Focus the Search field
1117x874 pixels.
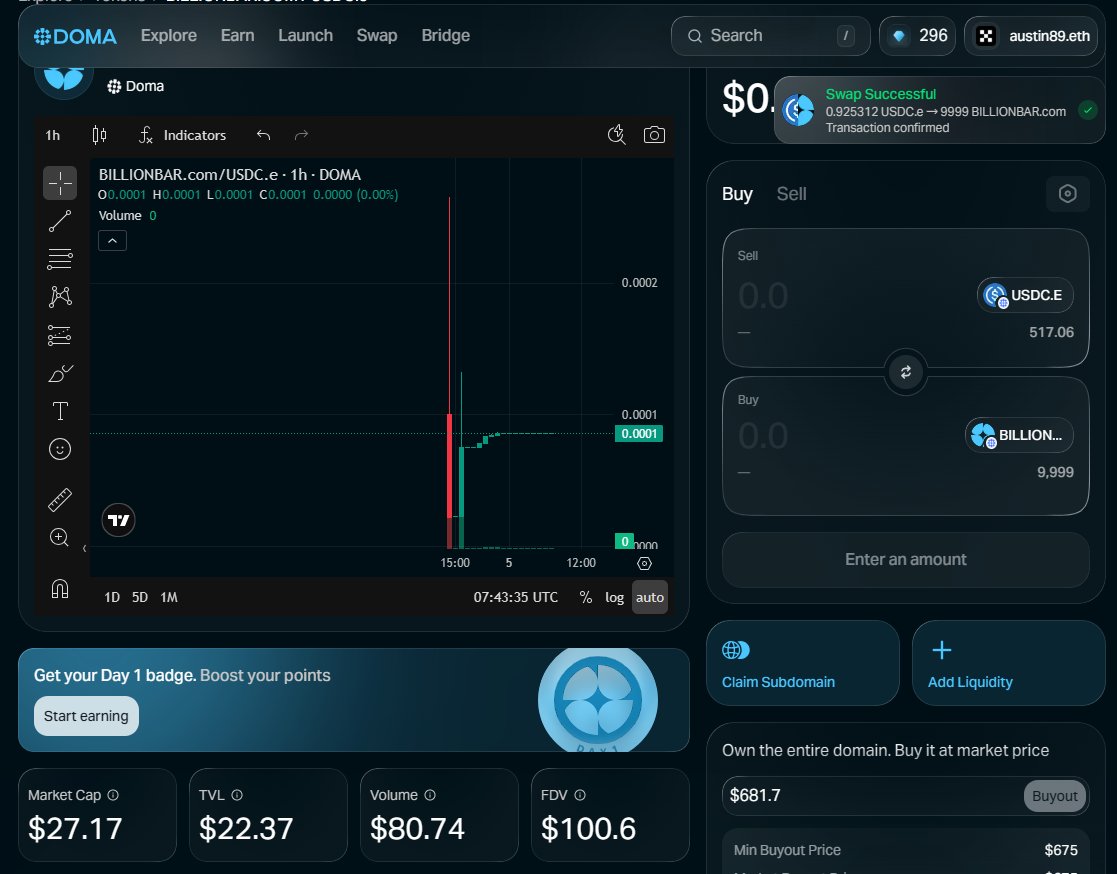pos(771,36)
